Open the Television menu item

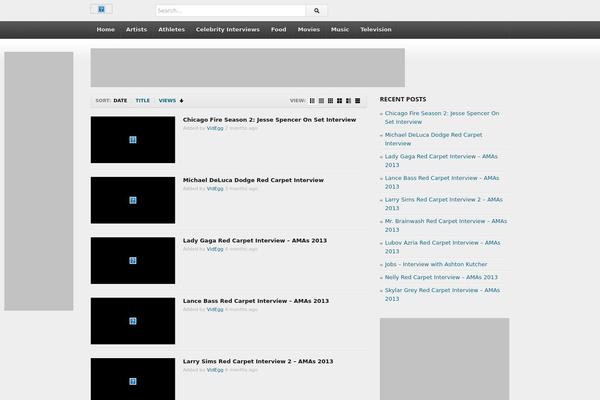coord(376,29)
